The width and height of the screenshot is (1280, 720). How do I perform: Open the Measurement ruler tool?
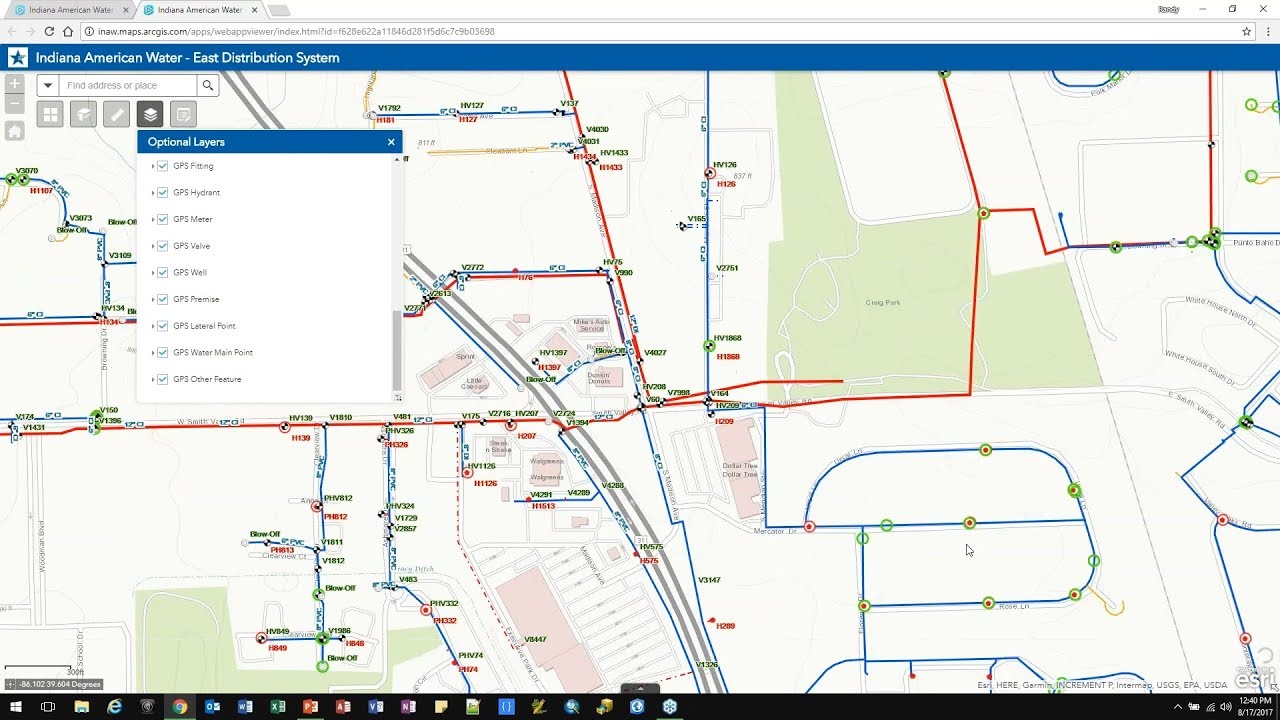(x=117, y=114)
